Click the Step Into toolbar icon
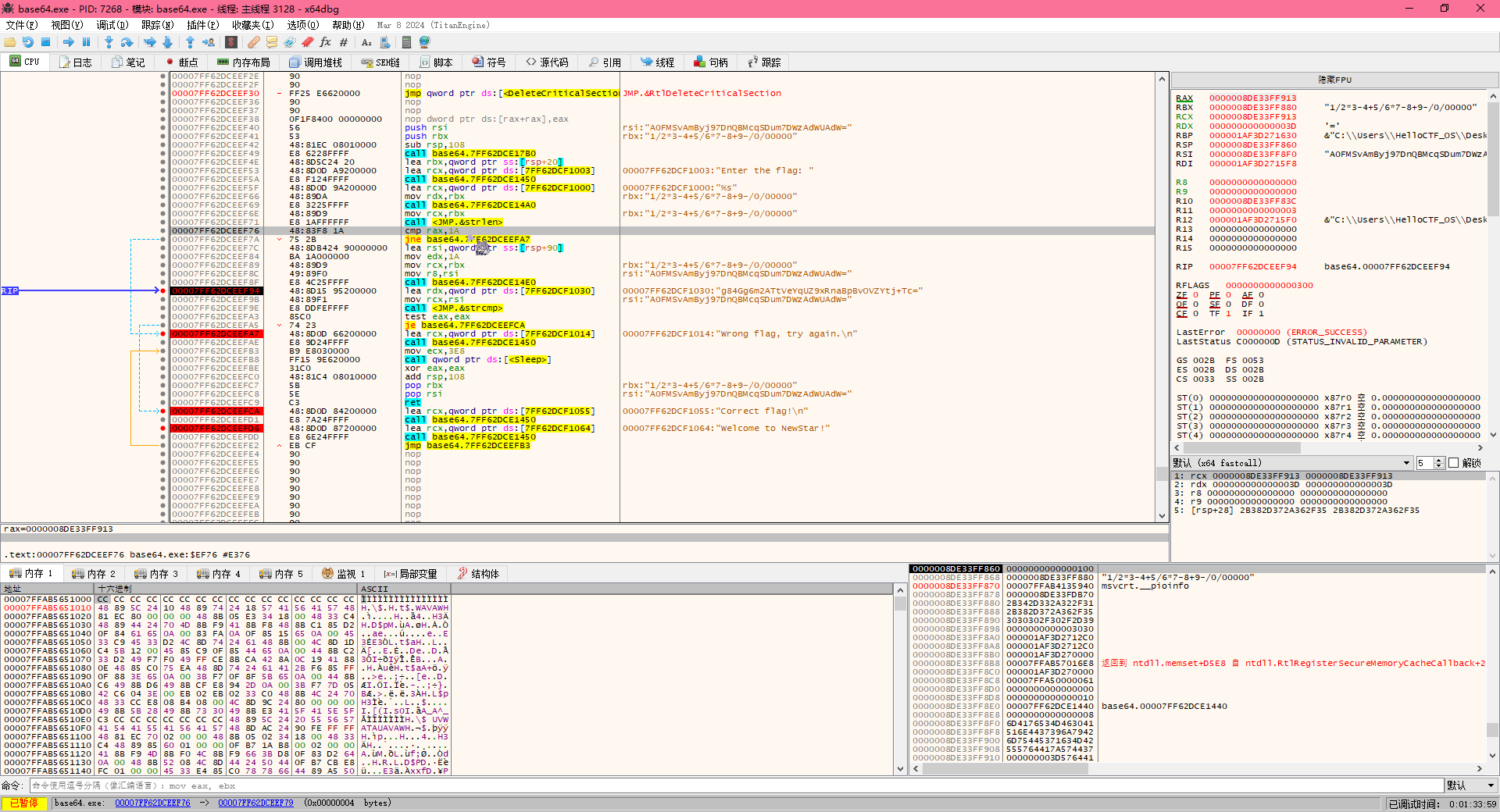Image resolution: width=1500 pixels, height=812 pixels. (x=109, y=42)
